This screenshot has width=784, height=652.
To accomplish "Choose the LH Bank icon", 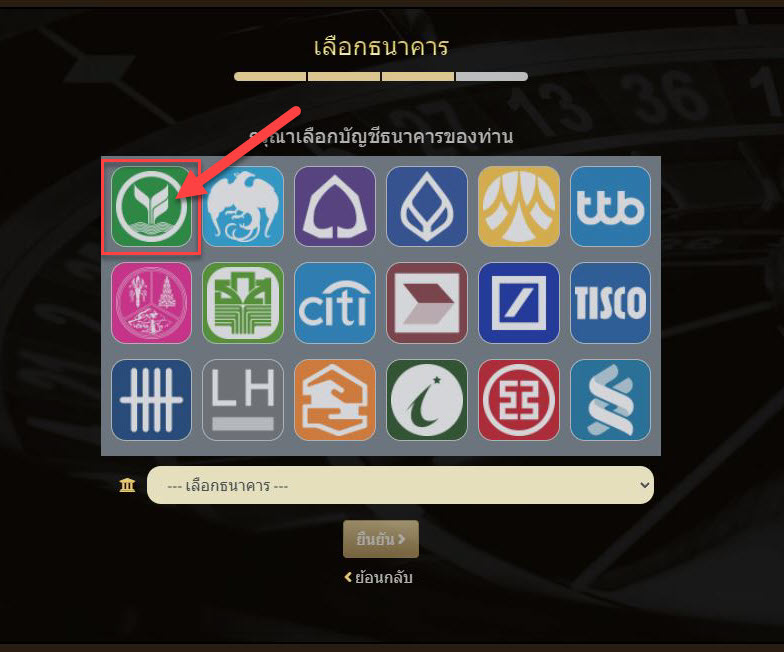I will tap(243, 400).
